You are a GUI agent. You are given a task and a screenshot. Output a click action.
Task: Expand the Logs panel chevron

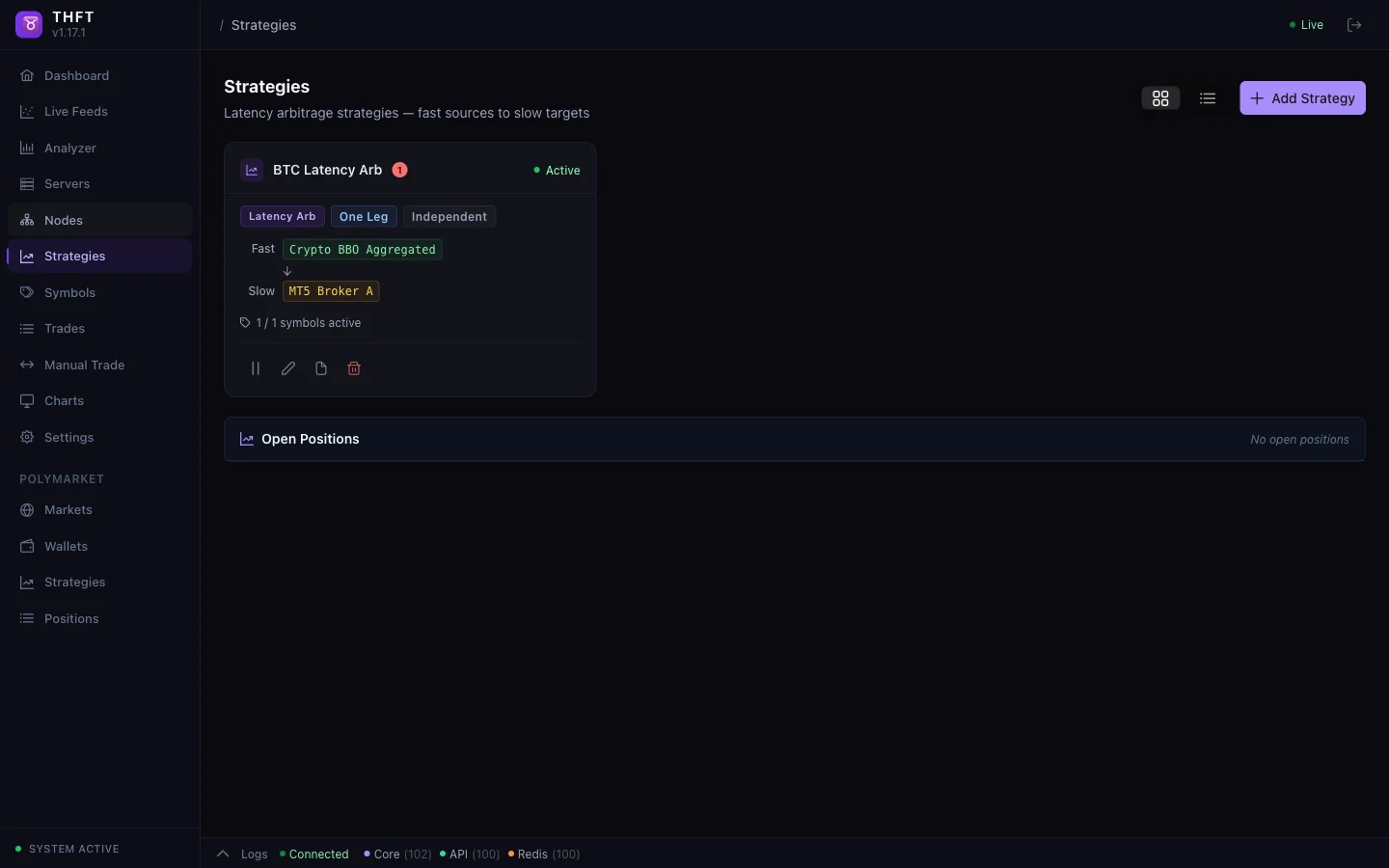click(x=223, y=854)
